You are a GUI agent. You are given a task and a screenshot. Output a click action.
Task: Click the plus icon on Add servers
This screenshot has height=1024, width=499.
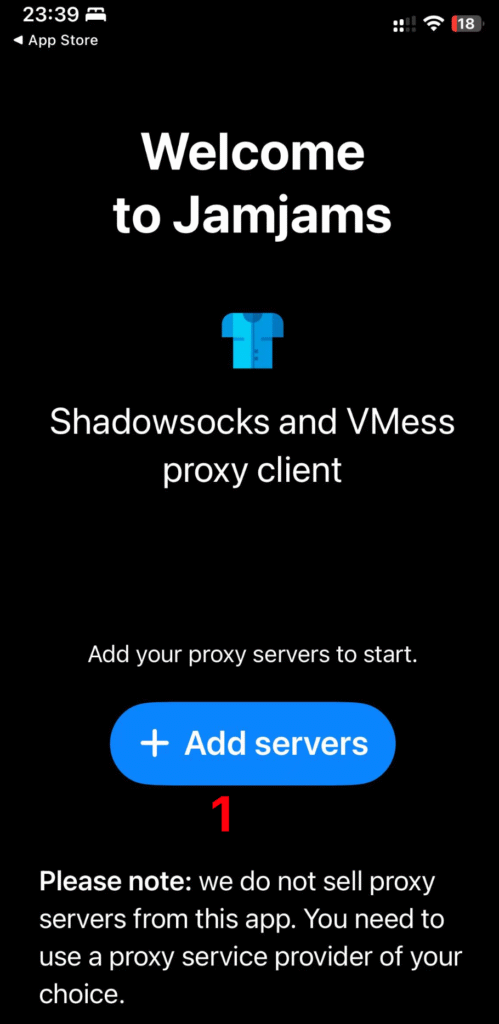point(155,744)
